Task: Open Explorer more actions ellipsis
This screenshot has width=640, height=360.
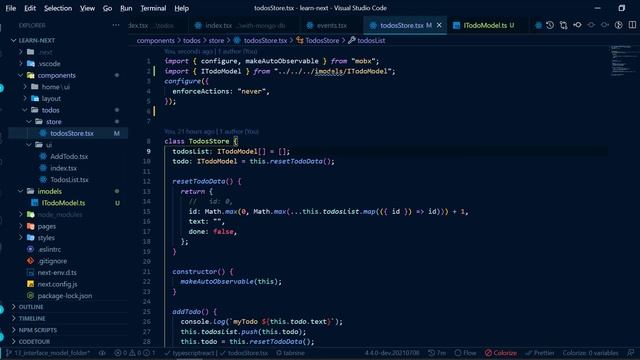Action: point(116,25)
